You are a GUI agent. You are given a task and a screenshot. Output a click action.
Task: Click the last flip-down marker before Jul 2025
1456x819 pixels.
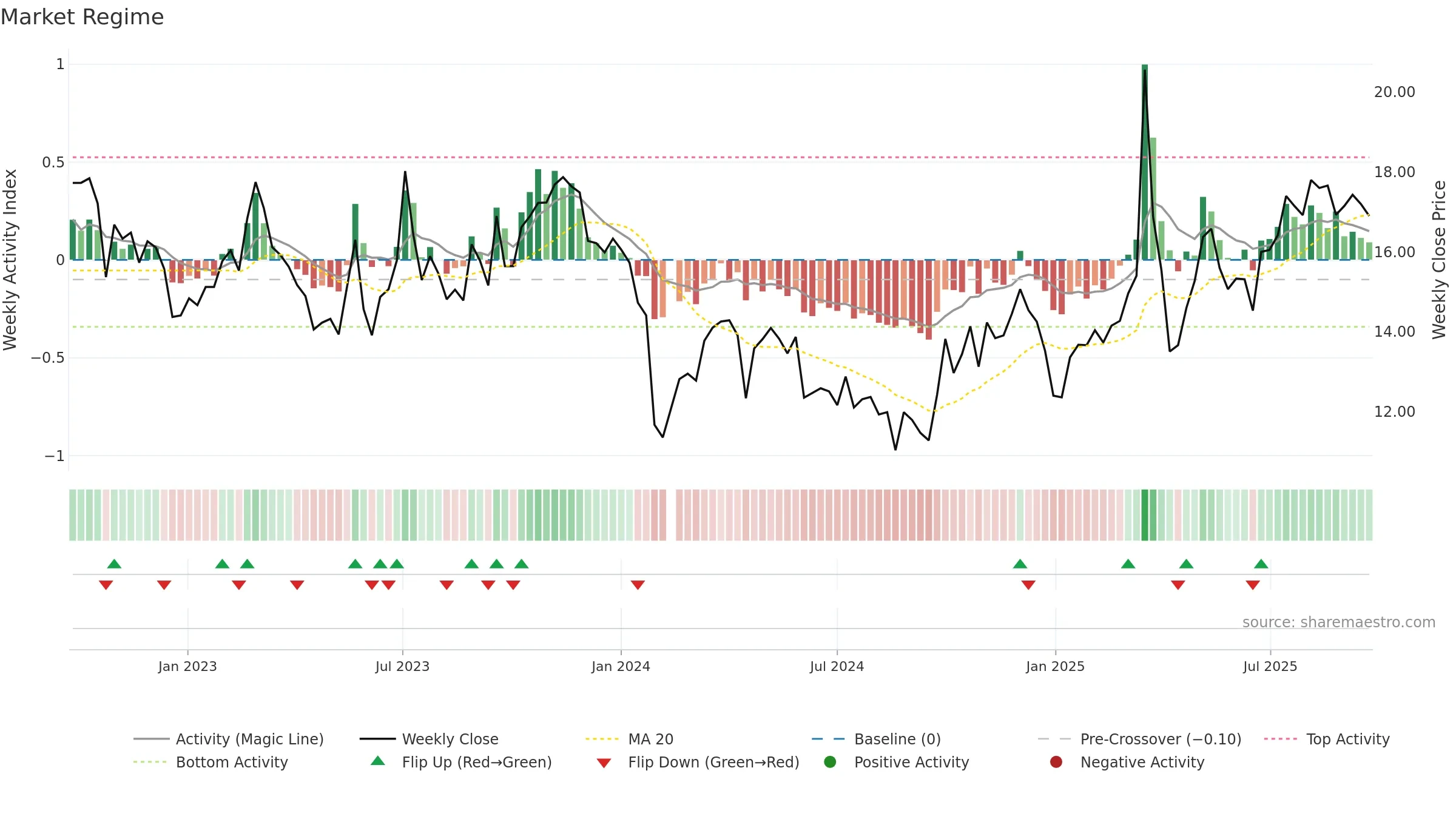pyautogui.click(x=1253, y=585)
